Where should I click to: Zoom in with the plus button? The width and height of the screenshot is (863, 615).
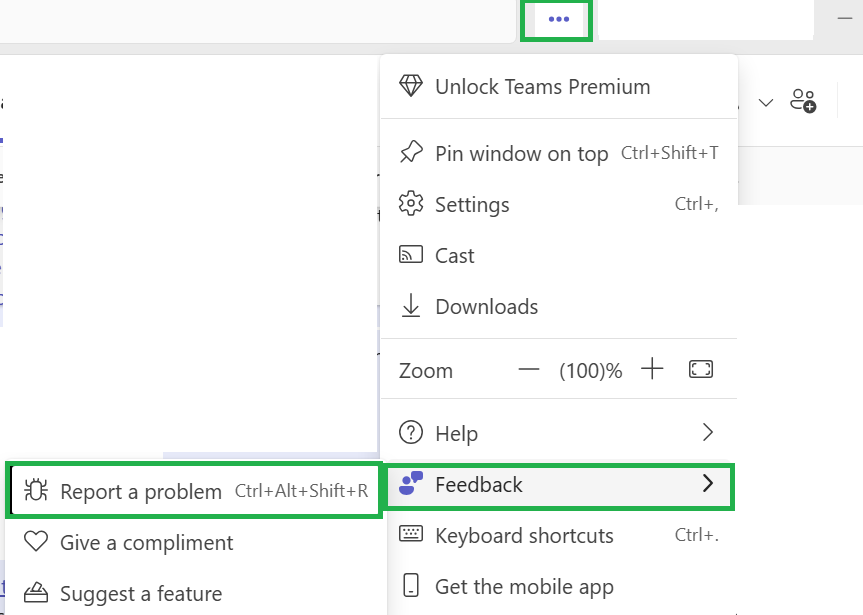tap(652, 369)
